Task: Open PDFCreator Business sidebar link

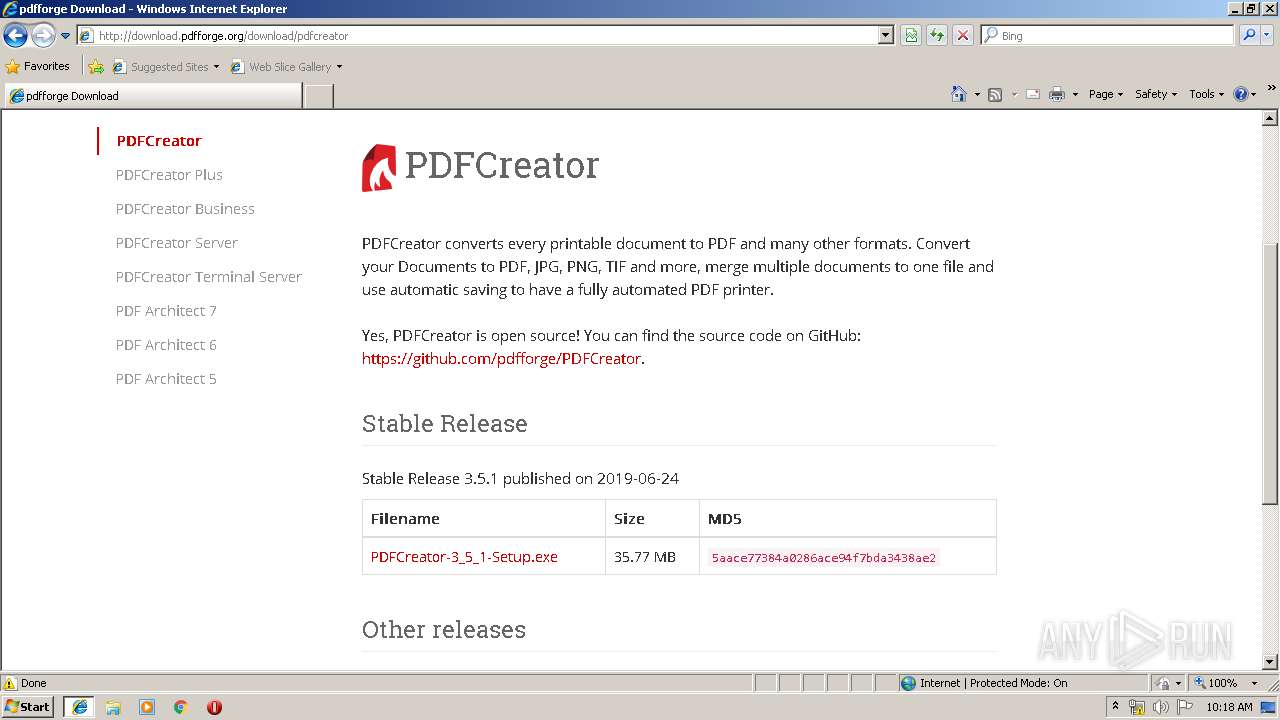Action: click(x=185, y=209)
